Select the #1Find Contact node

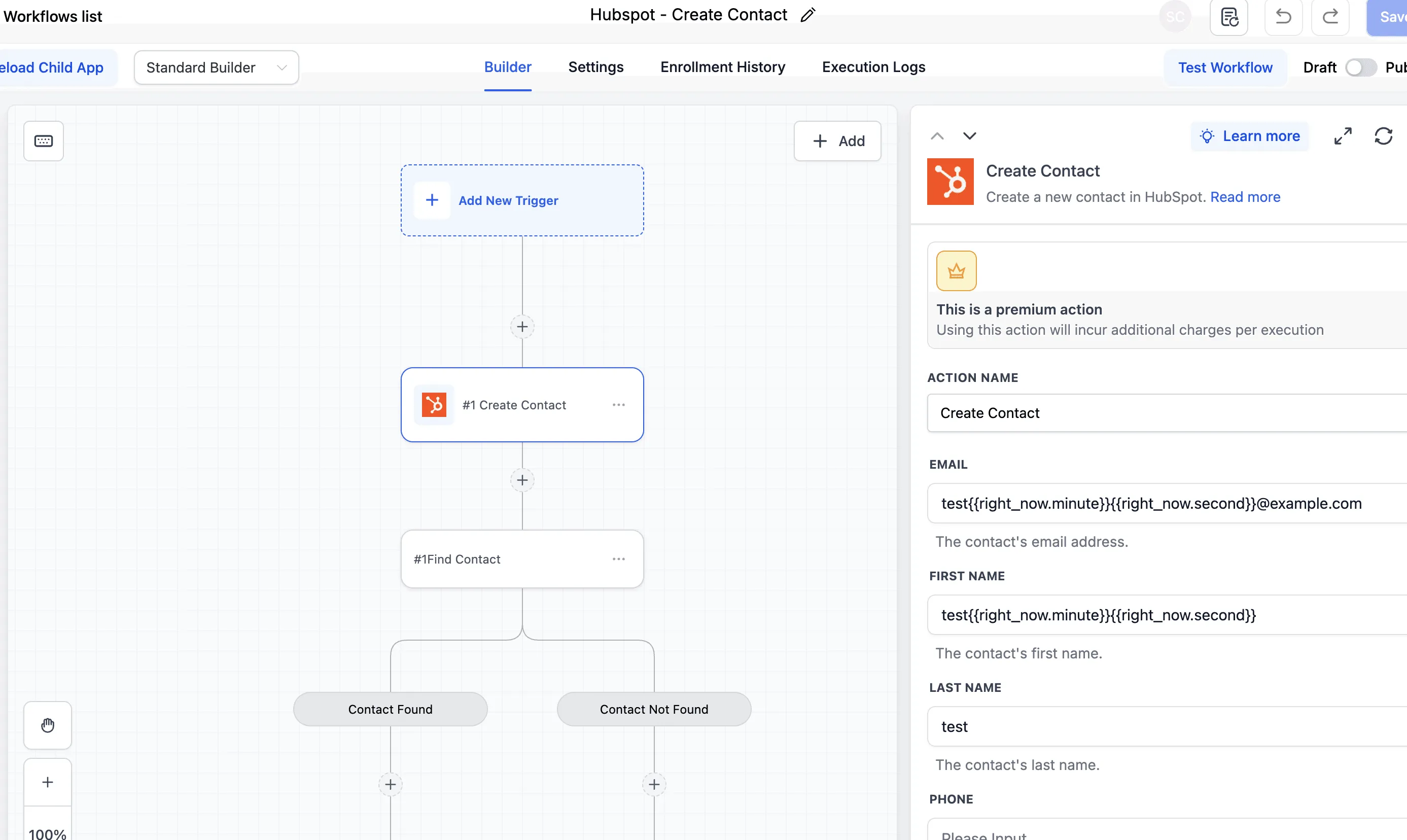point(522,558)
